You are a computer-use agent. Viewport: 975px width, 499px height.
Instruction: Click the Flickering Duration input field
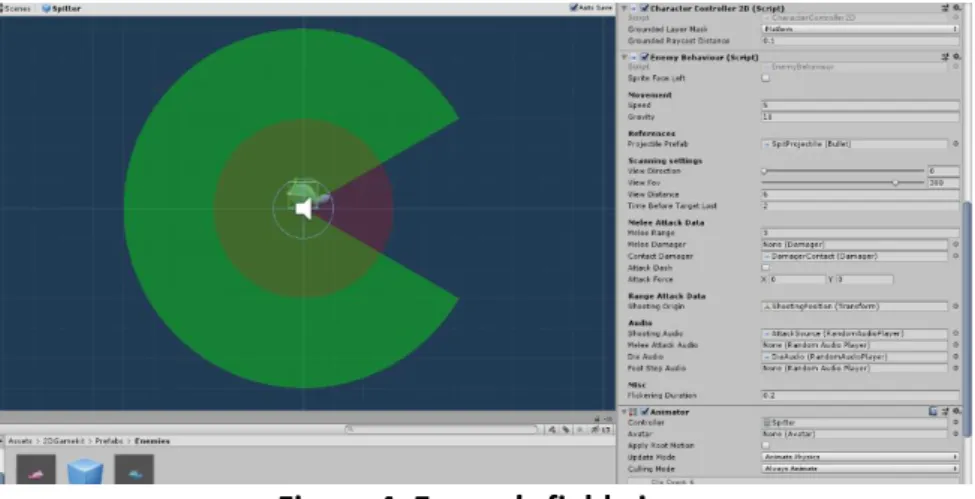pyautogui.click(x=861, y=396)
